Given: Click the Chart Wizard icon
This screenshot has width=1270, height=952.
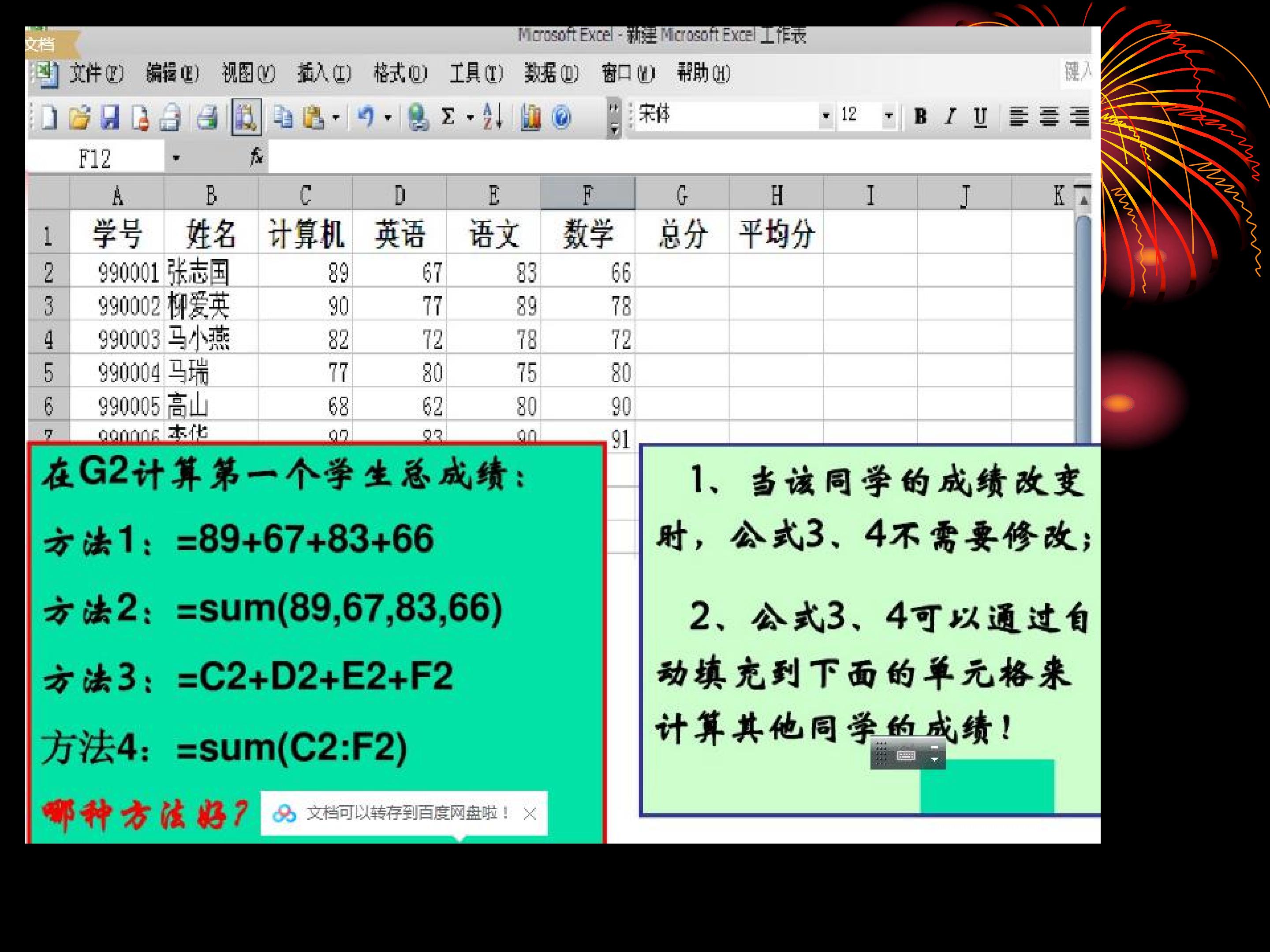Looking at the screenshot, I should point(530,118).
